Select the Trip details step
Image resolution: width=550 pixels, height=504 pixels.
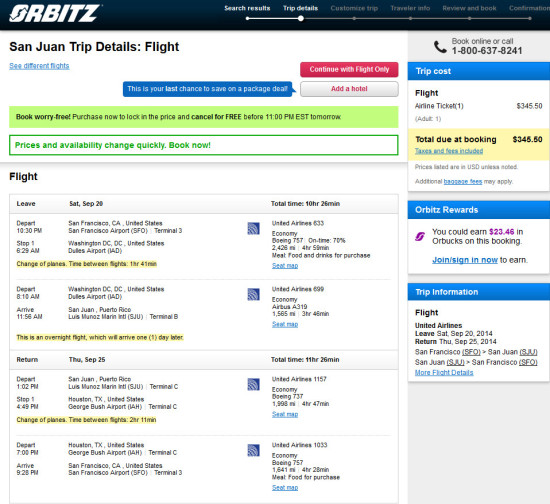pos(301,8)
